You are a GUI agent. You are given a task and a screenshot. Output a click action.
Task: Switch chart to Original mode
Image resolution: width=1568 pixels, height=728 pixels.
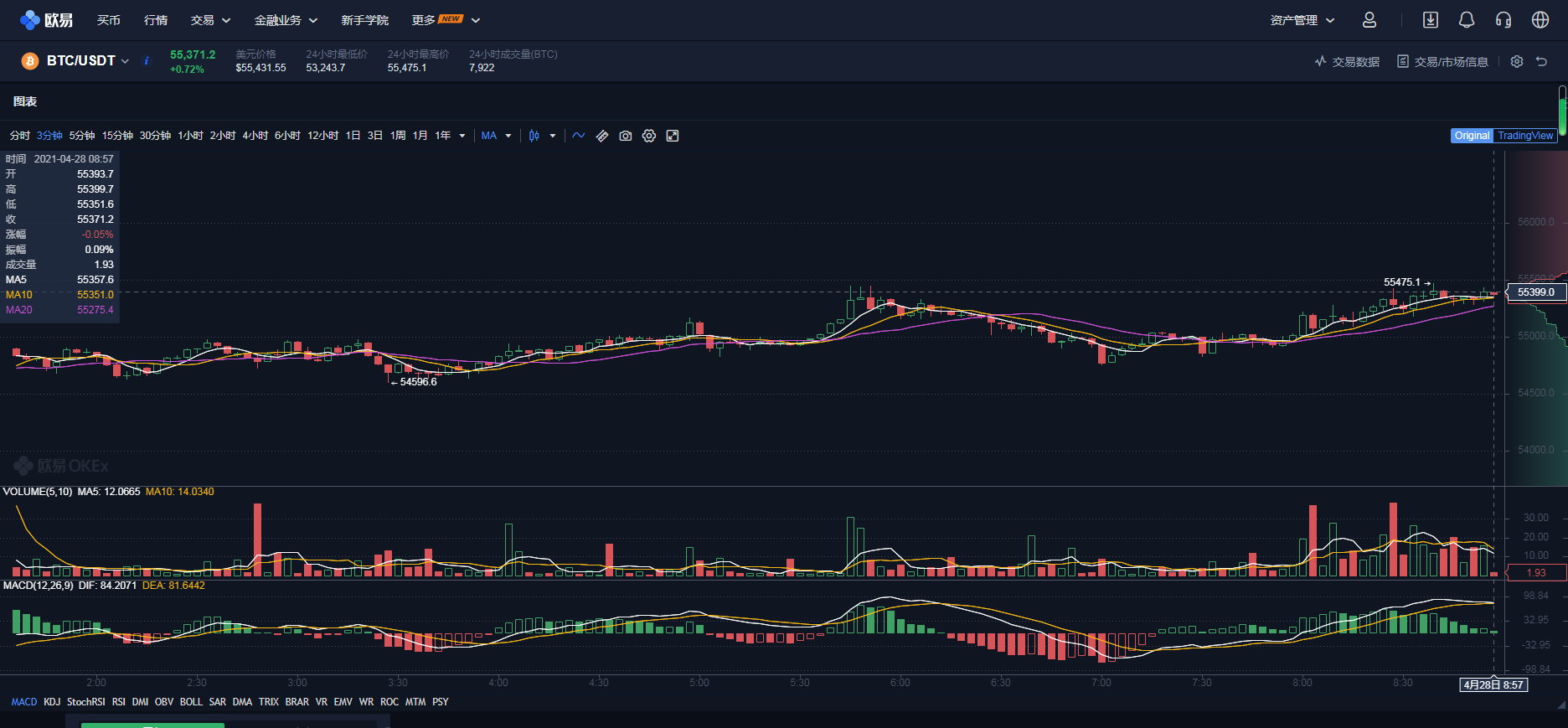[x=1472, y=136]
